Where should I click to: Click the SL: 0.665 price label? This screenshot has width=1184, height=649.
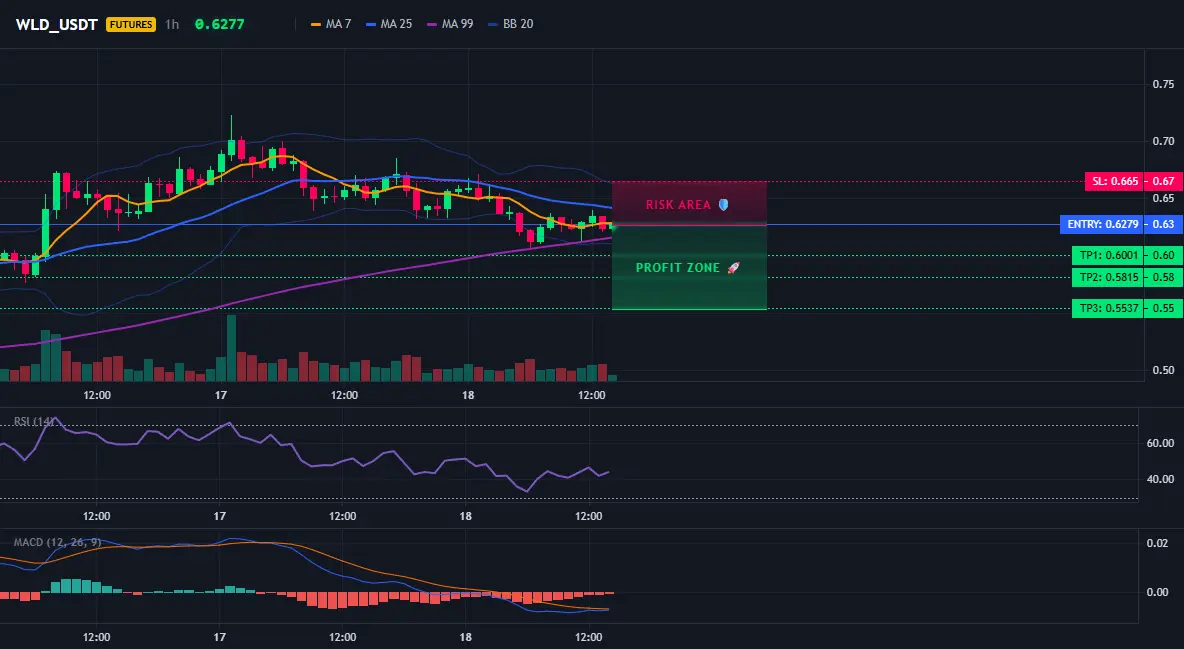(x=1114, y=181)
